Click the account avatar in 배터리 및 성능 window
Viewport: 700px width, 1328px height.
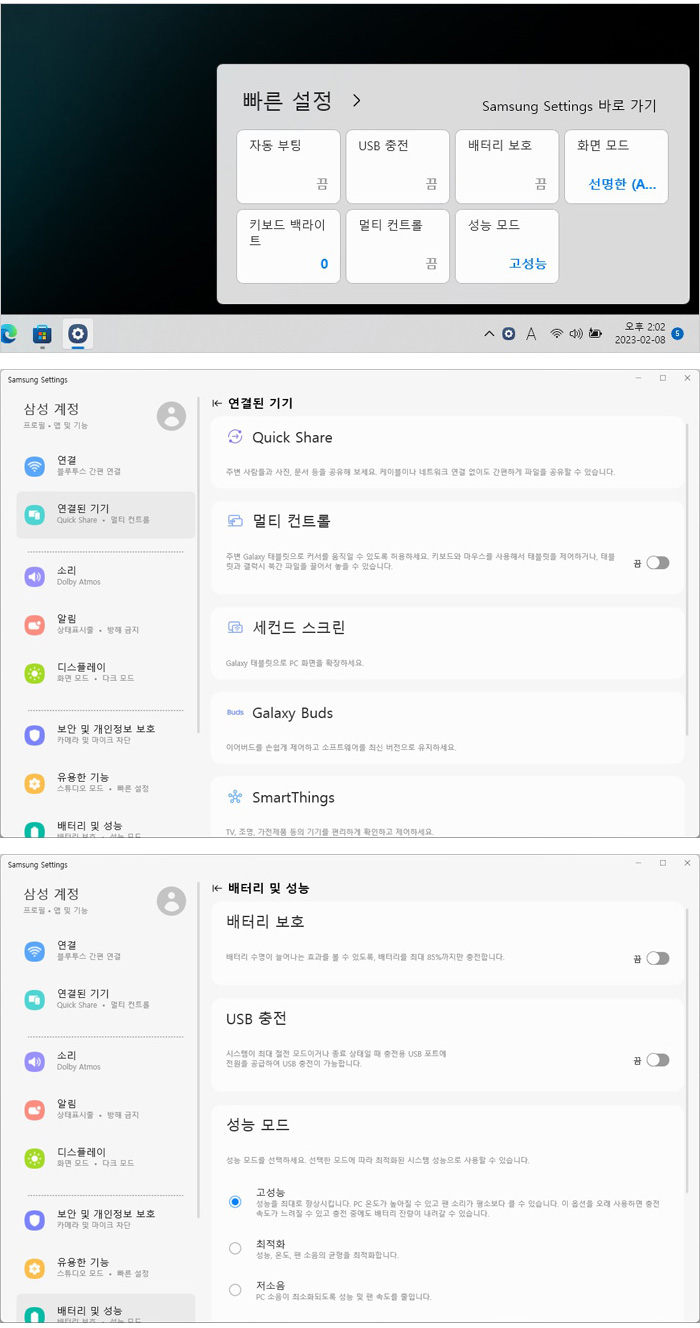[171, 901]
